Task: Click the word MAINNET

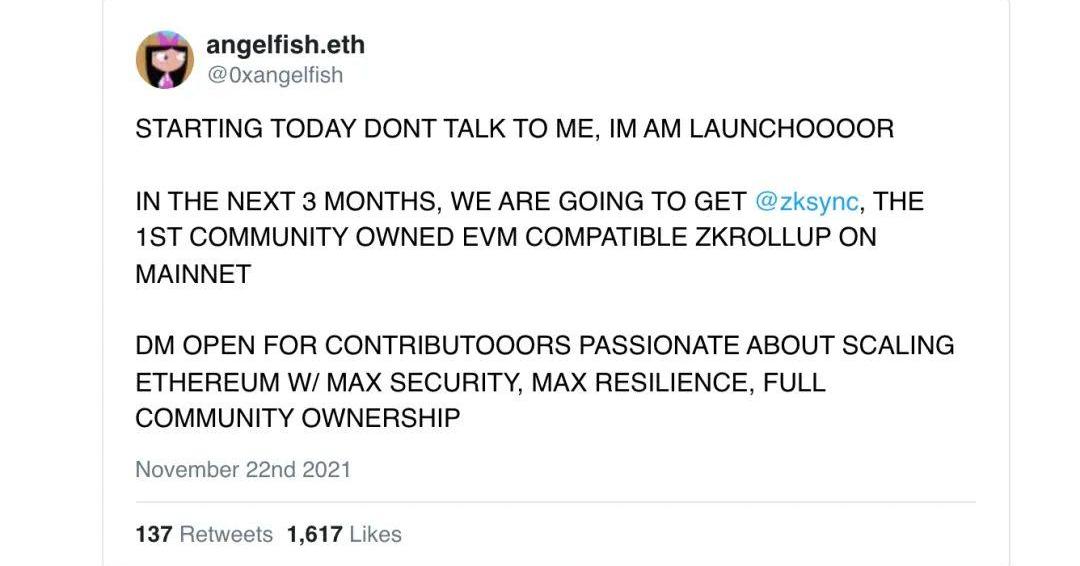Action: coord(193,275)
